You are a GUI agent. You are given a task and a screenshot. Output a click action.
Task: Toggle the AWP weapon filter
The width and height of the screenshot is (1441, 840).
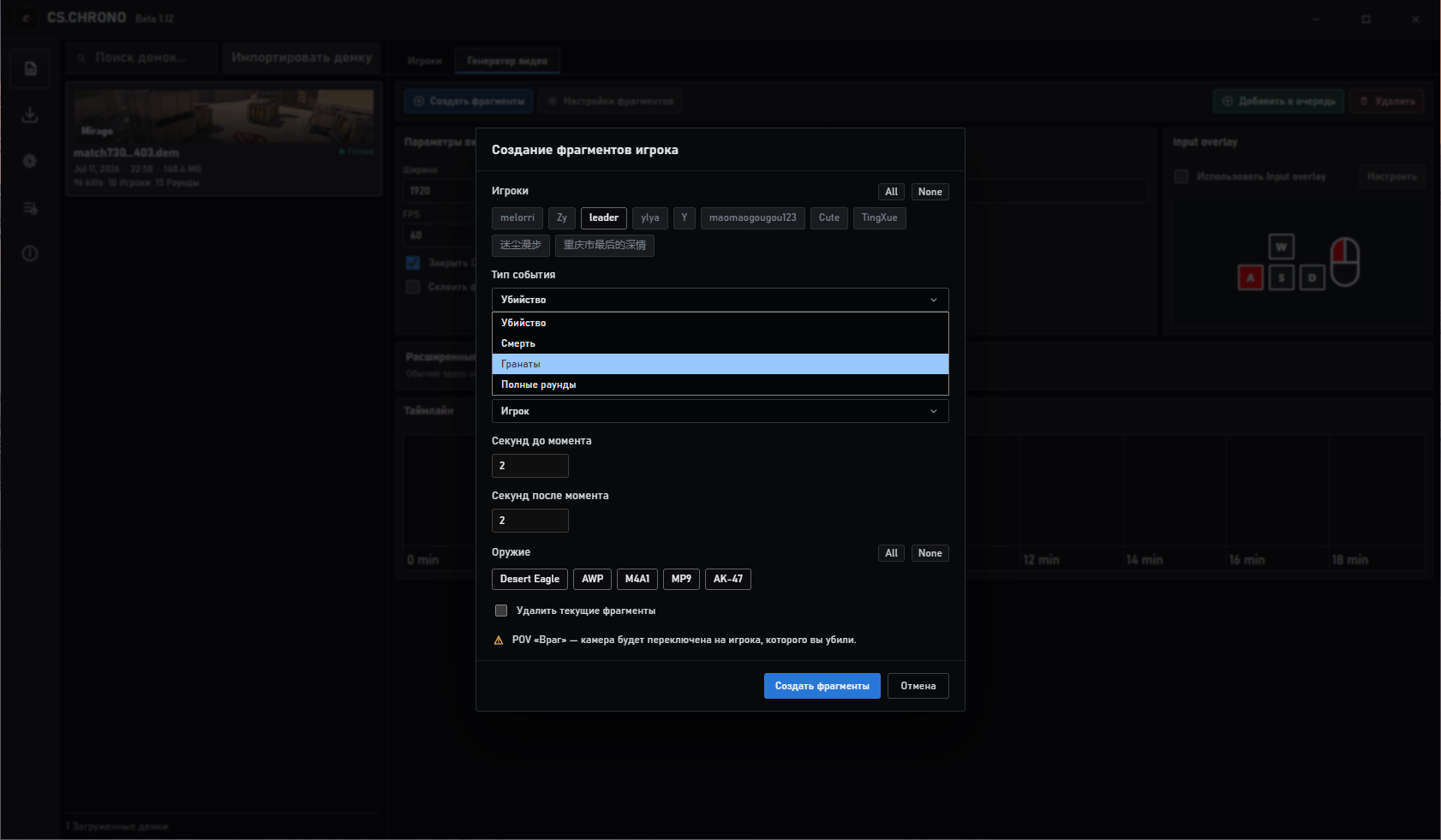click(593, 580)
